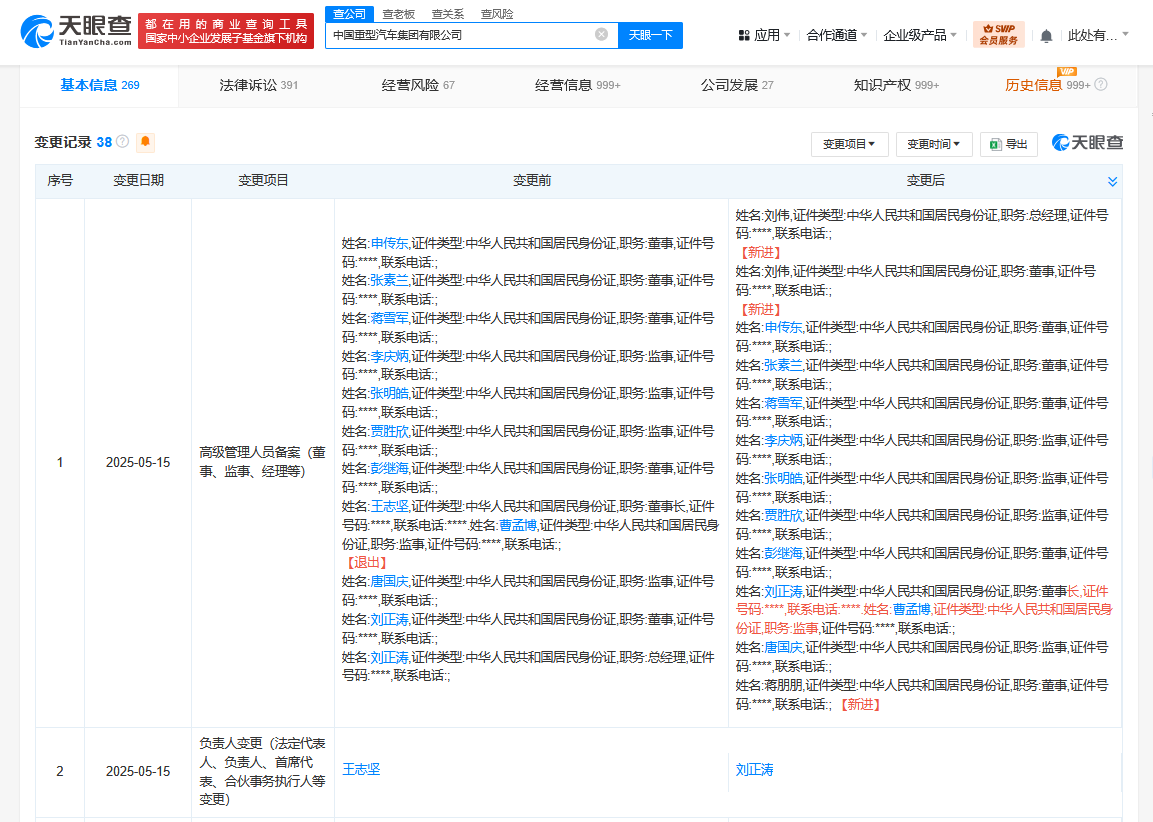This screenshot has height=822, width=1153.
Task: Select the 查老板 search mode tab
Action: [399, 14]
